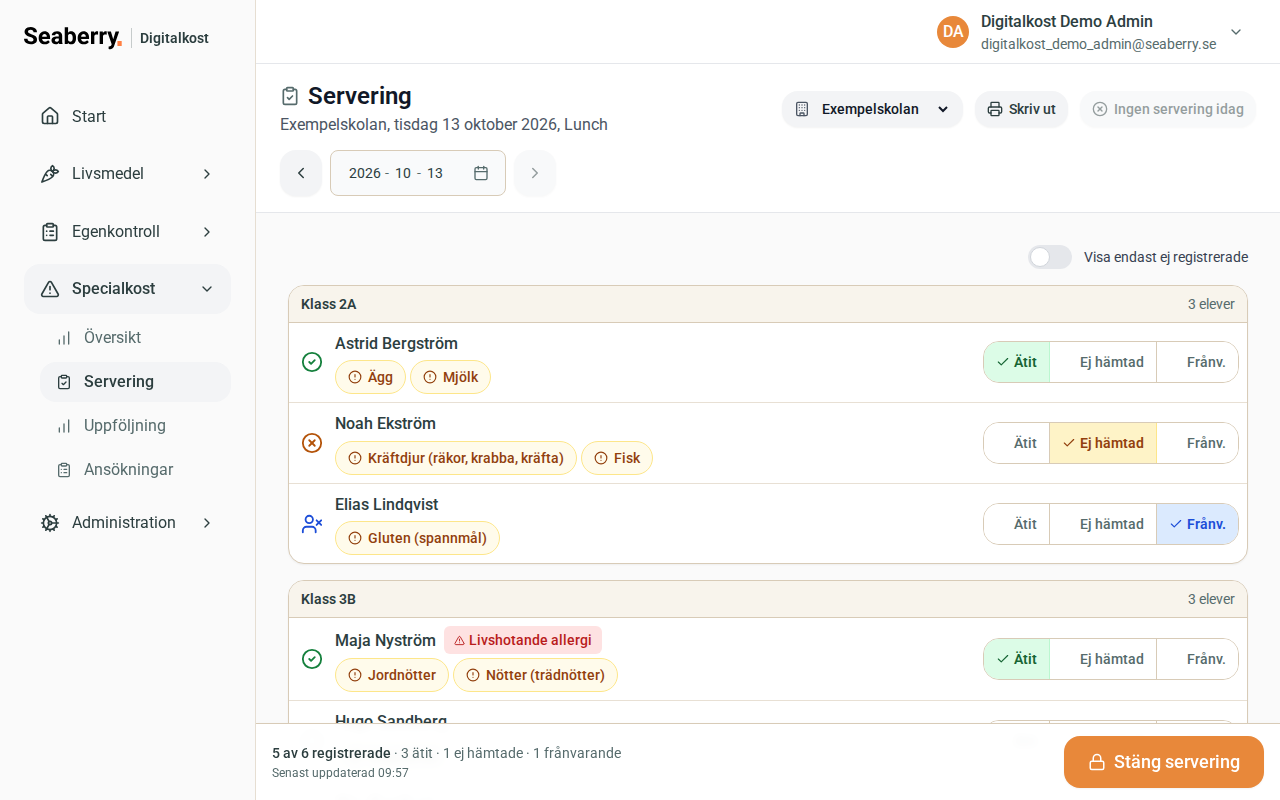
Task: Click the DA user avatar
Action: (x=953, y=32)
